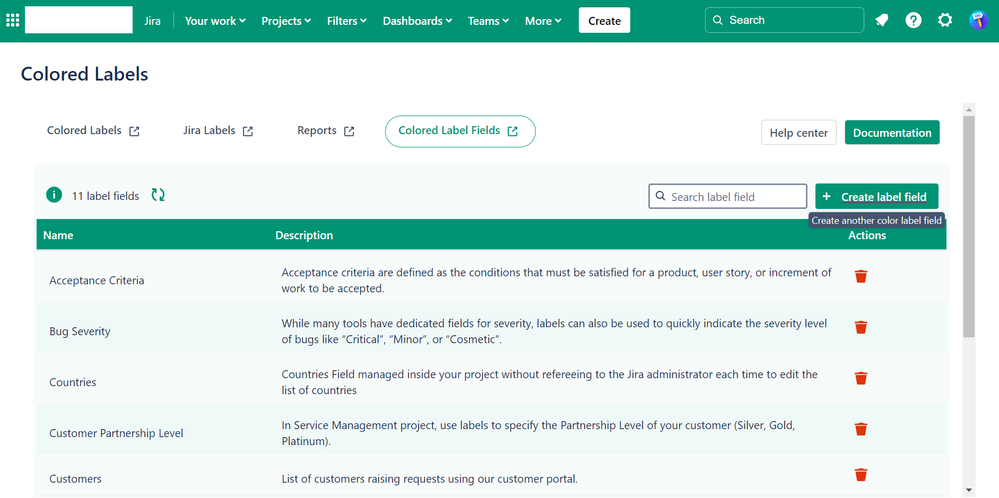Open the user profile avatar
The width and height of the screenshot is (999, 498).
[977, 20]
